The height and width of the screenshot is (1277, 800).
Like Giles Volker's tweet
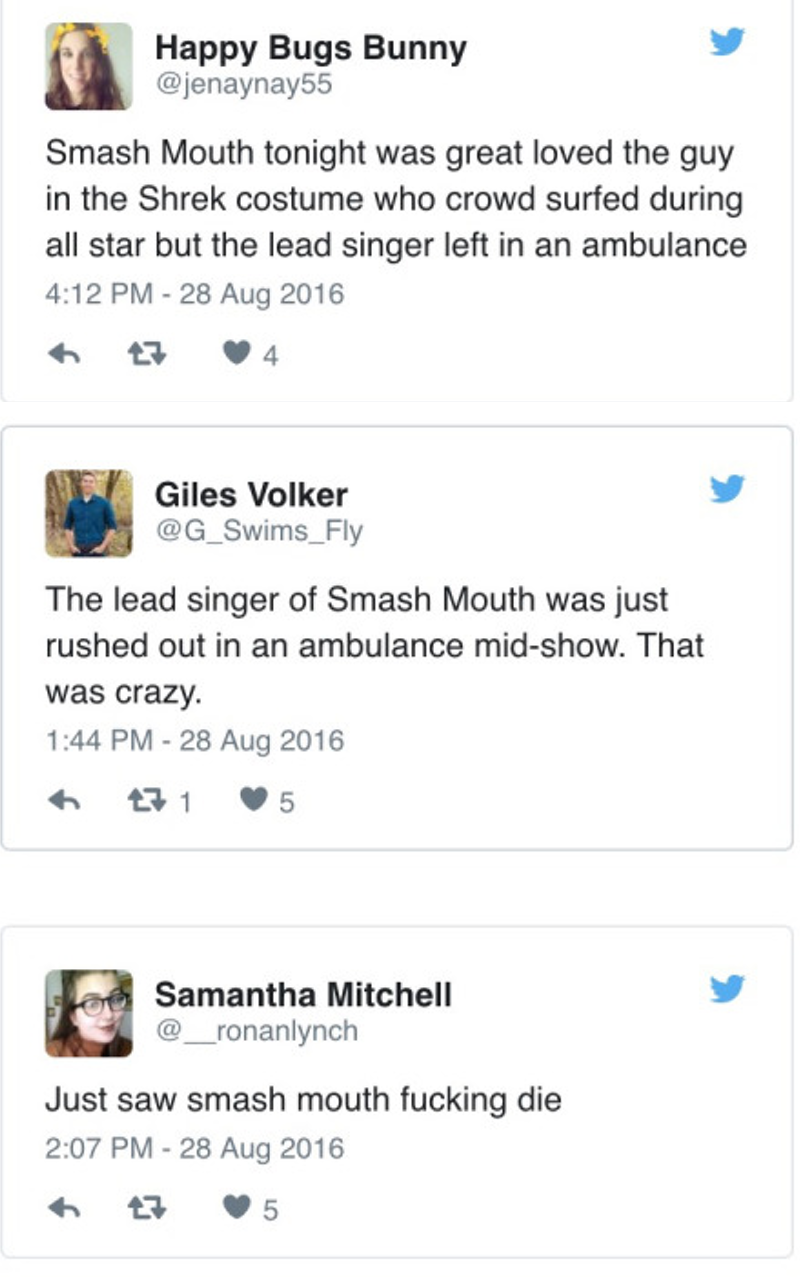point(255,801)
